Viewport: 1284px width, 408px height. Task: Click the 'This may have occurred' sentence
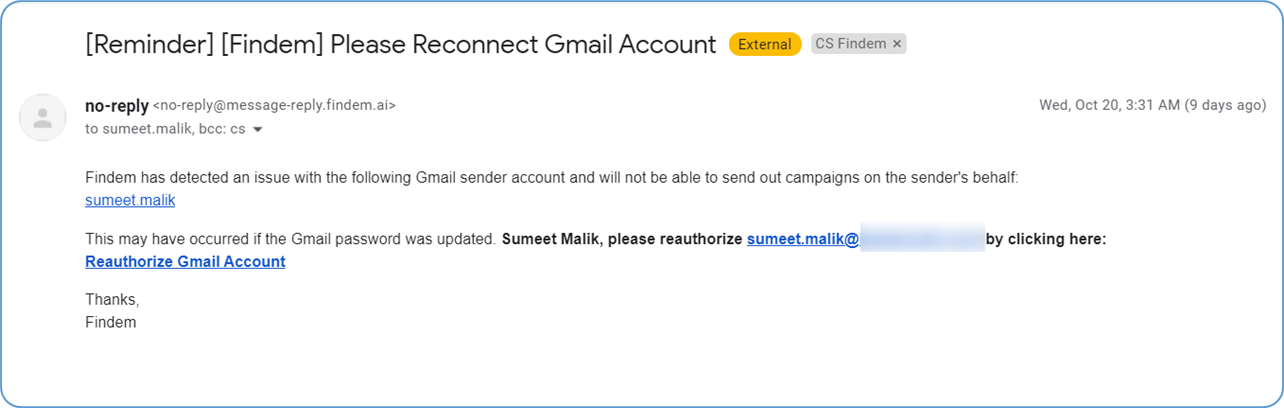[290, 239]
